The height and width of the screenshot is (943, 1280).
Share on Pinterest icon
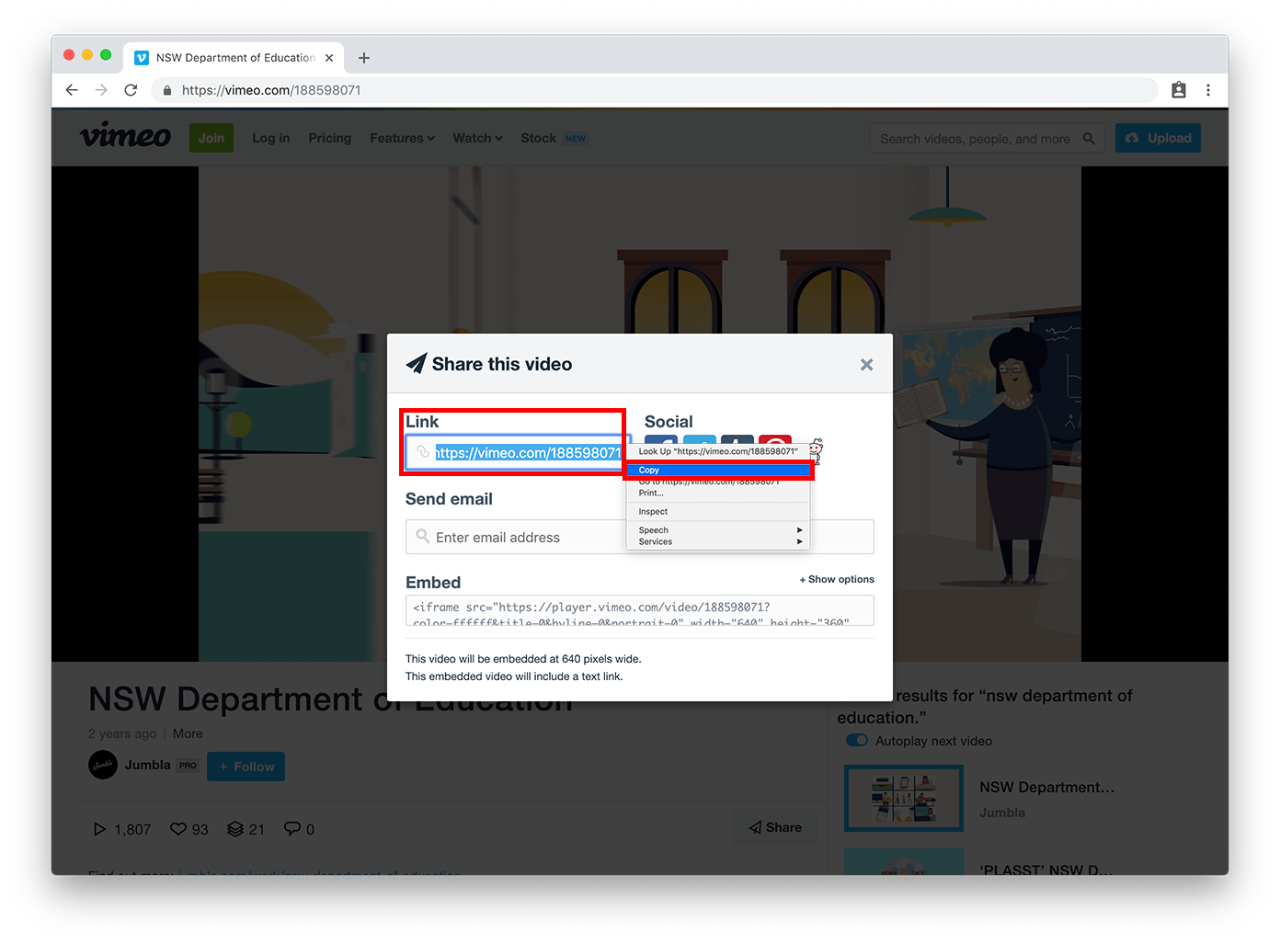click(x=775, y=441)
